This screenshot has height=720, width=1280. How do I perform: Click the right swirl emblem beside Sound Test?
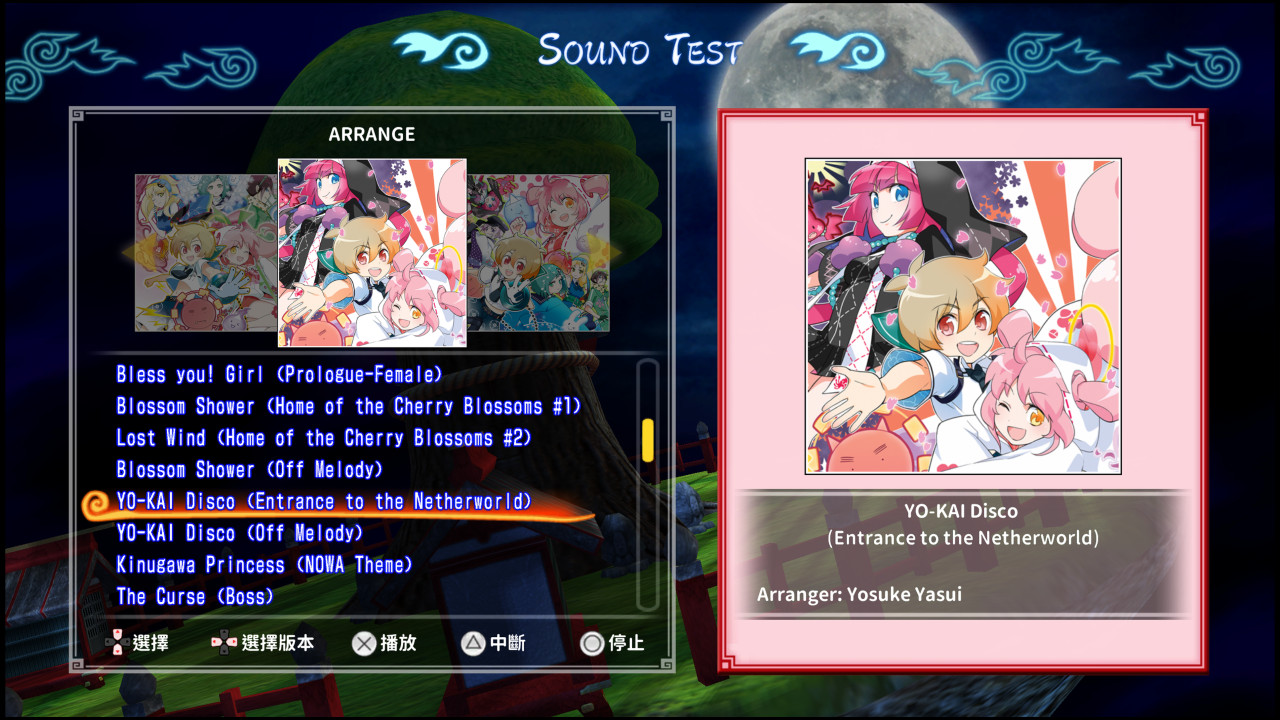click(x=838, y=51)
